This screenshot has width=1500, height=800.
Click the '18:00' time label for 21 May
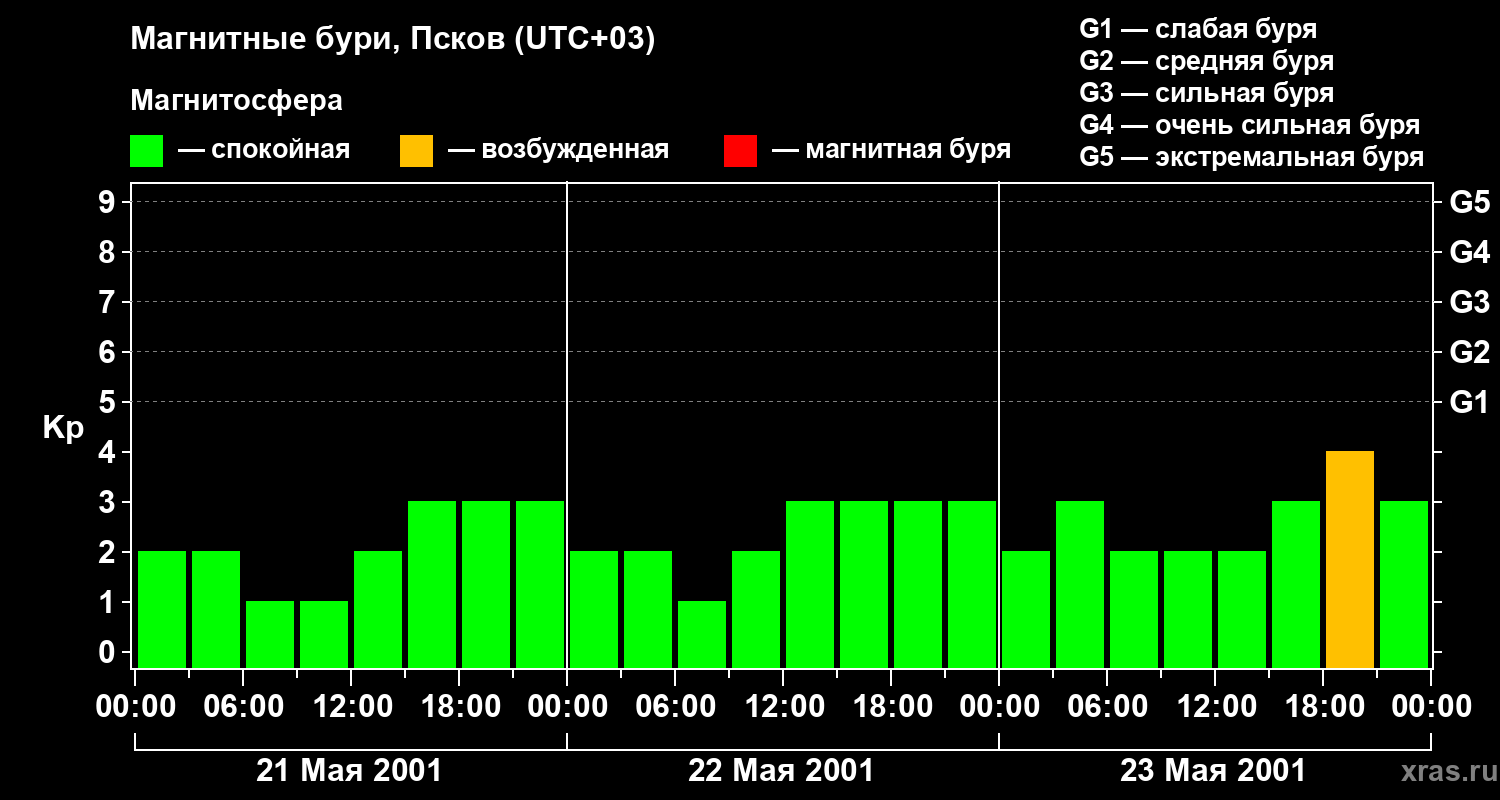pyautogui.click(x=459, y=707)
